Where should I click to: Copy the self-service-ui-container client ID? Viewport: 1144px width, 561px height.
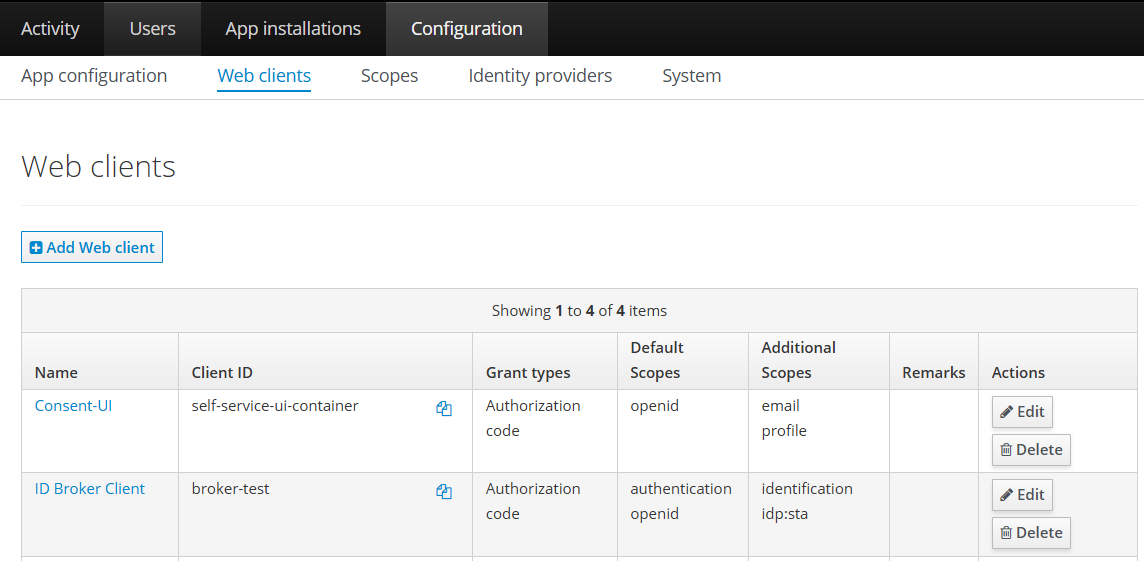tap(444, 408)
